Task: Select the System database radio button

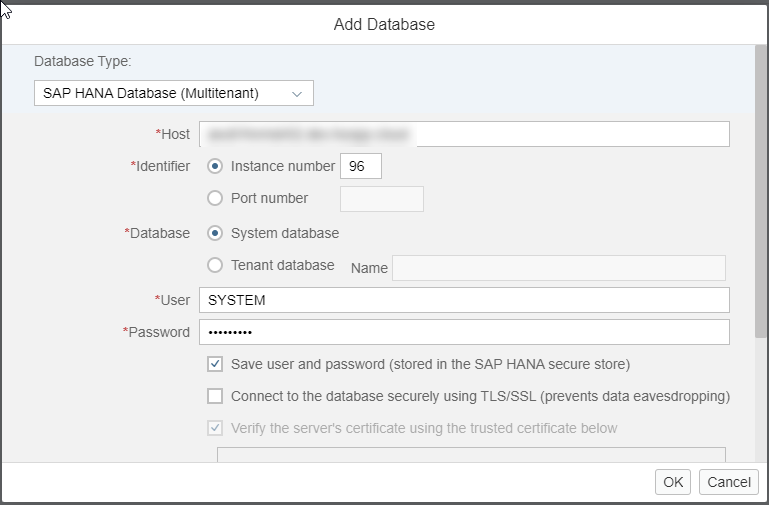Action: 215,233
